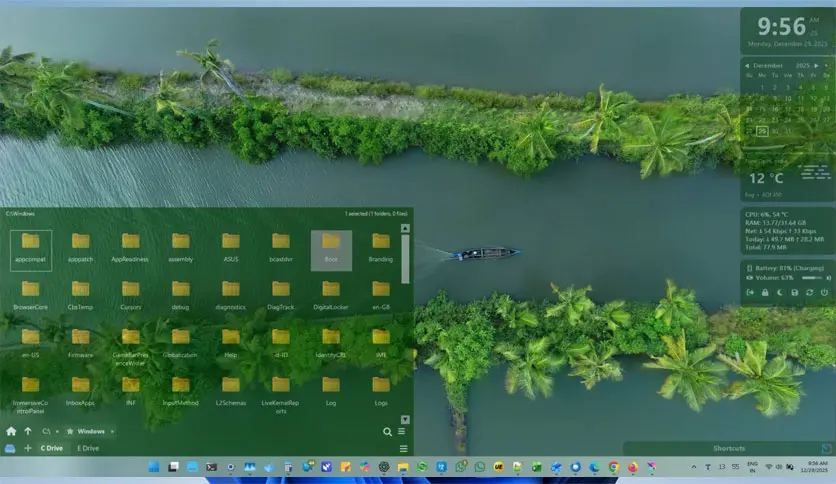
Task: Select the assembly folder
Action: coord(180,250)
